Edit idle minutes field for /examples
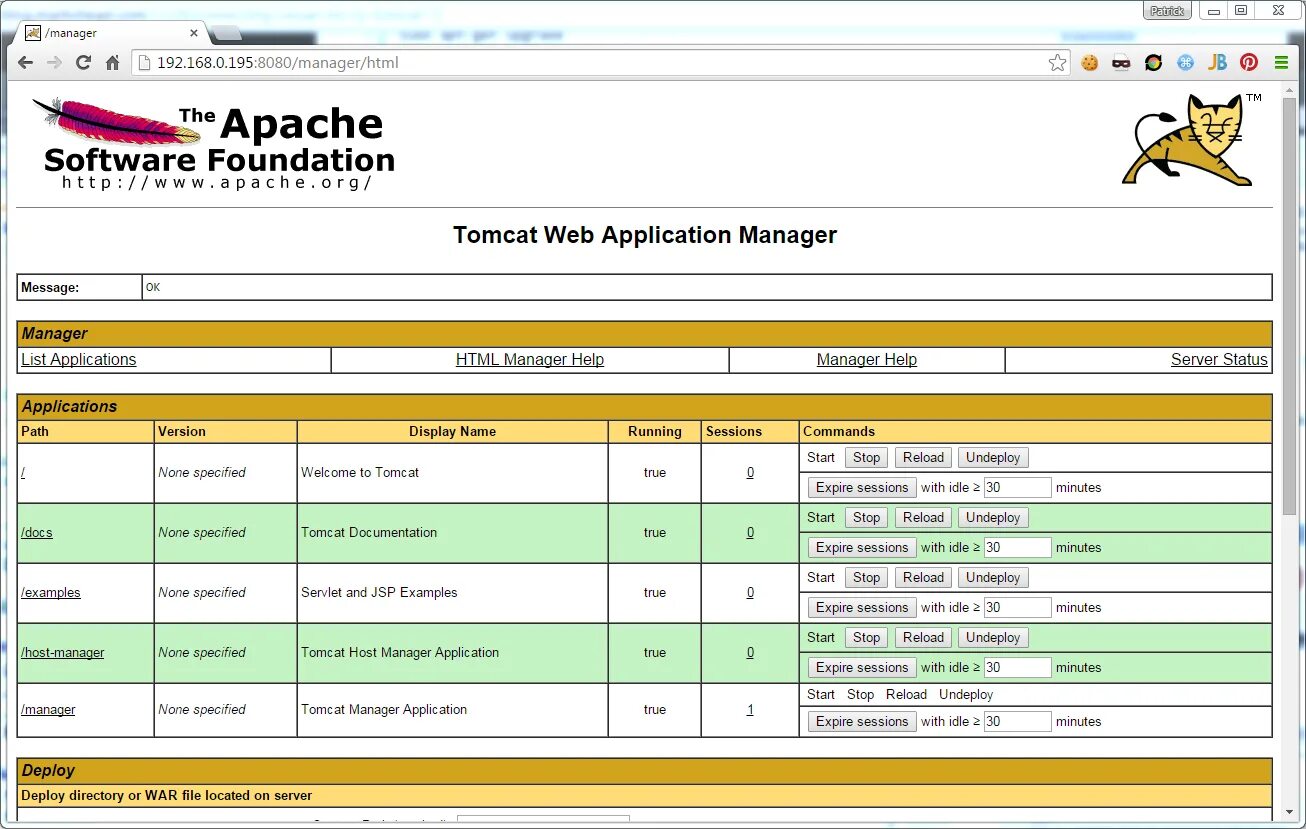This screenshot has width=1306, height=829. [x=1017, y=608]
